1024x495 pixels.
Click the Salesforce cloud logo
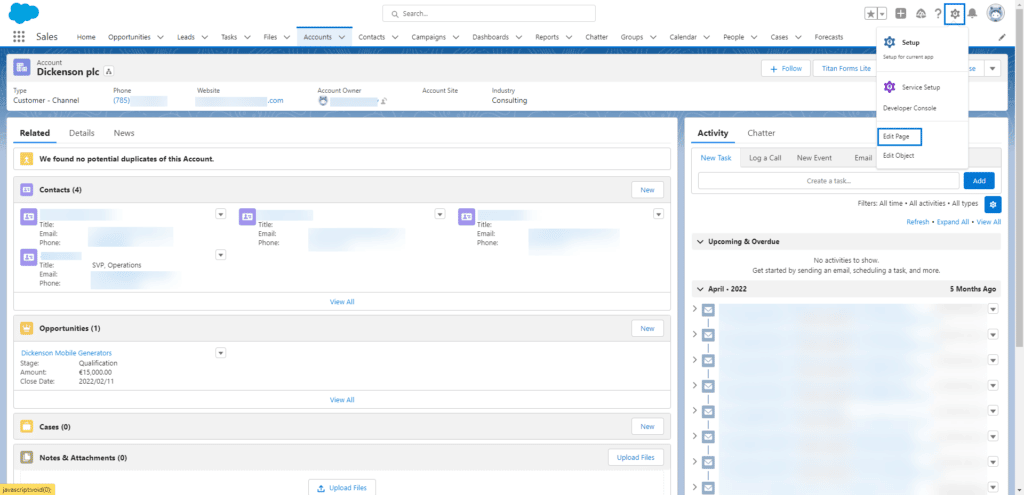point(24,13)
